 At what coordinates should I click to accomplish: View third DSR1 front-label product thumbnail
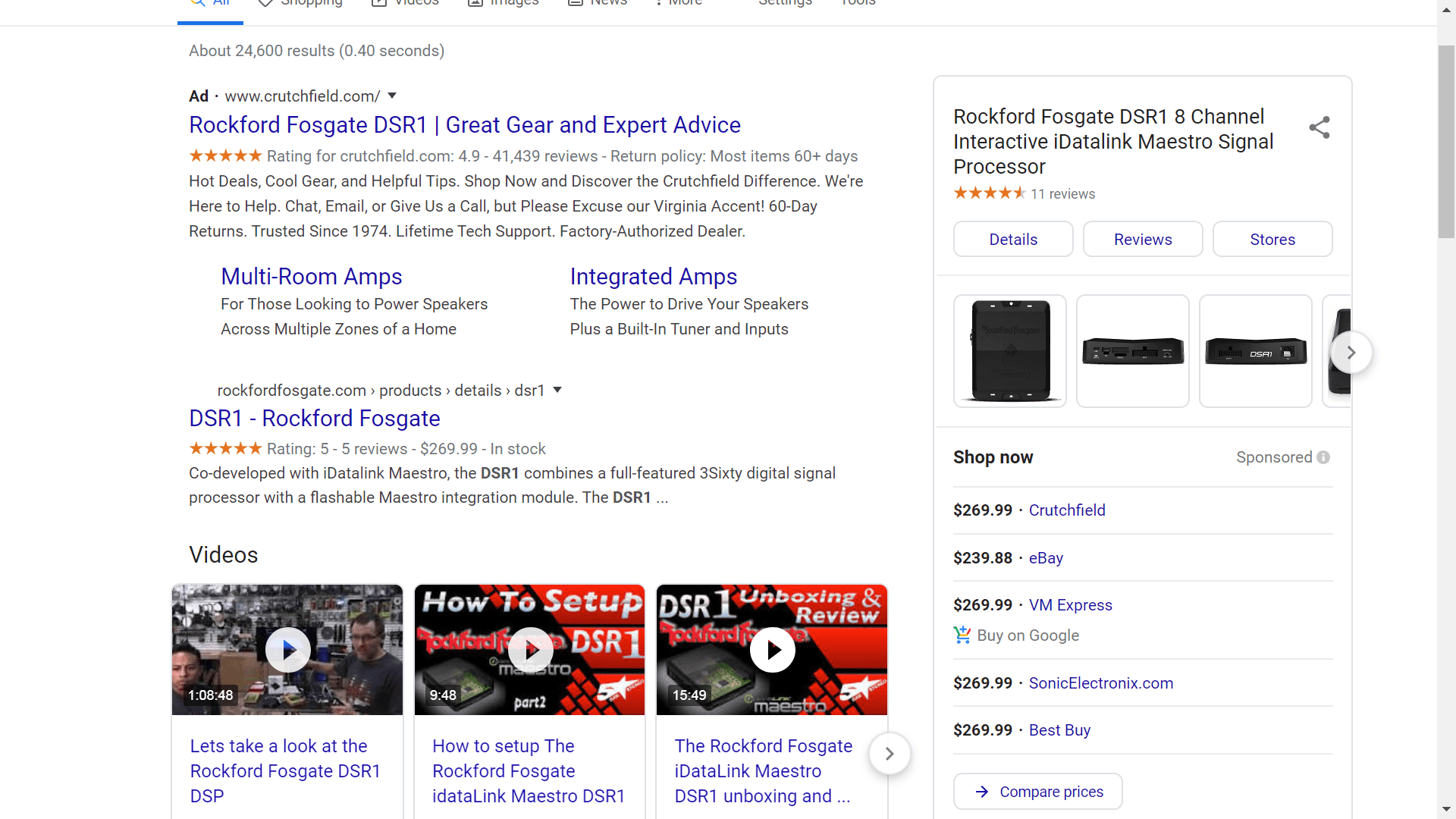1256,351
